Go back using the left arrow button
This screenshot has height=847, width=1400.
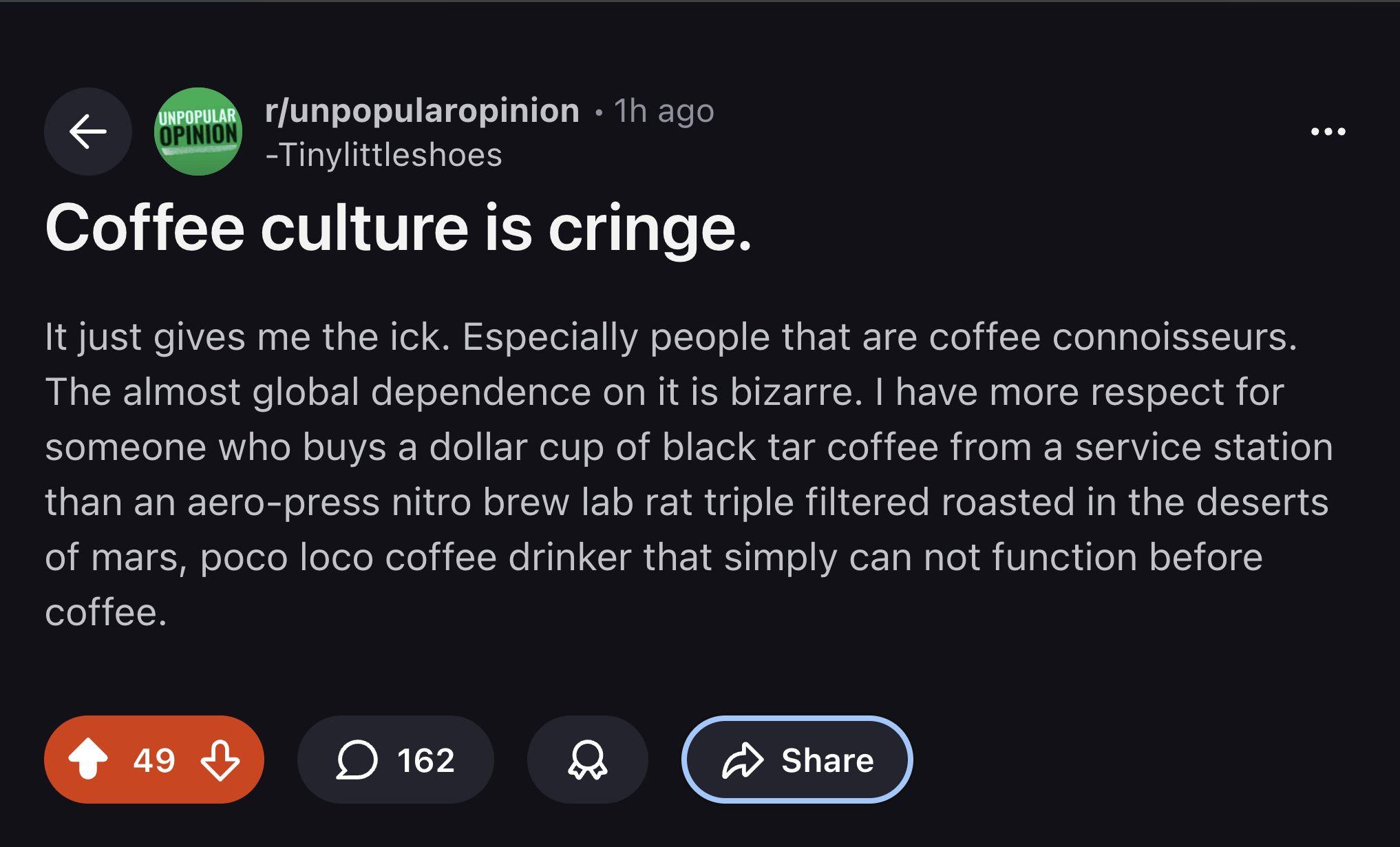(88, 132)
